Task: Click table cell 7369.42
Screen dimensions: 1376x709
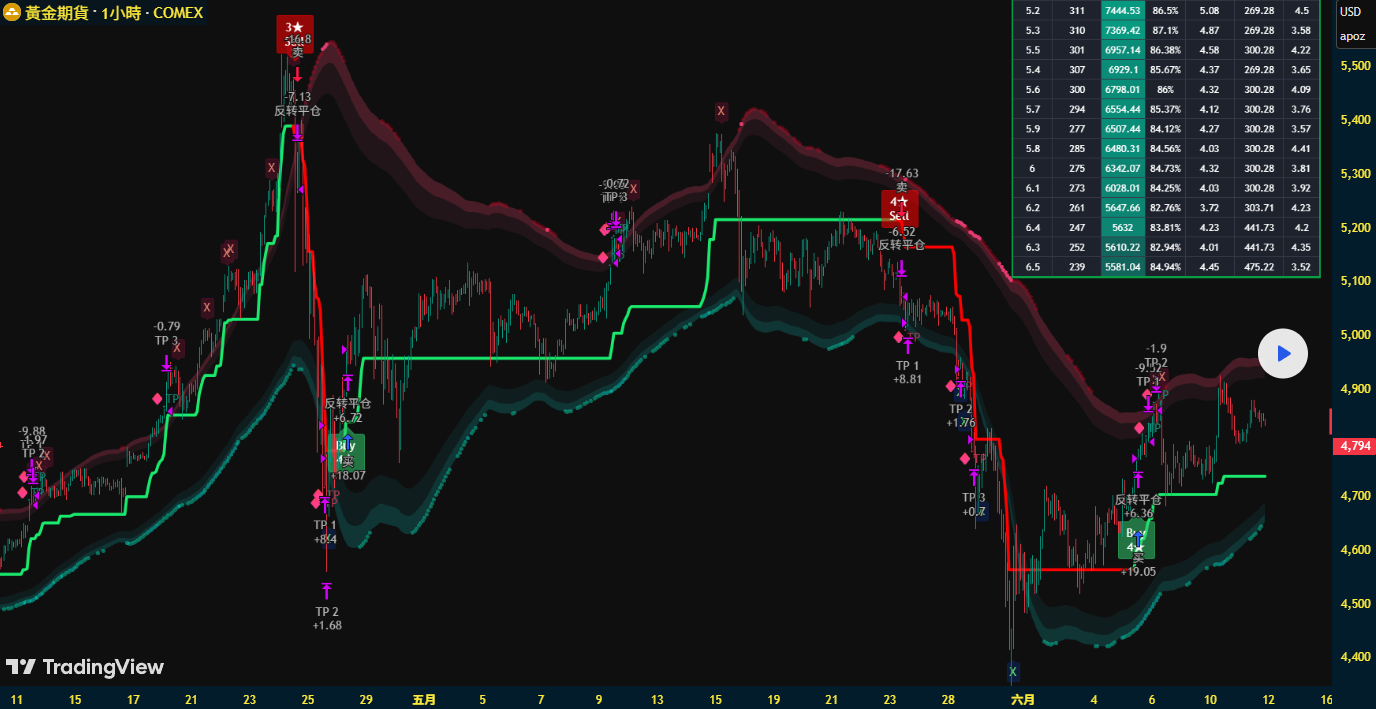Action: (x=1122, y=30)
